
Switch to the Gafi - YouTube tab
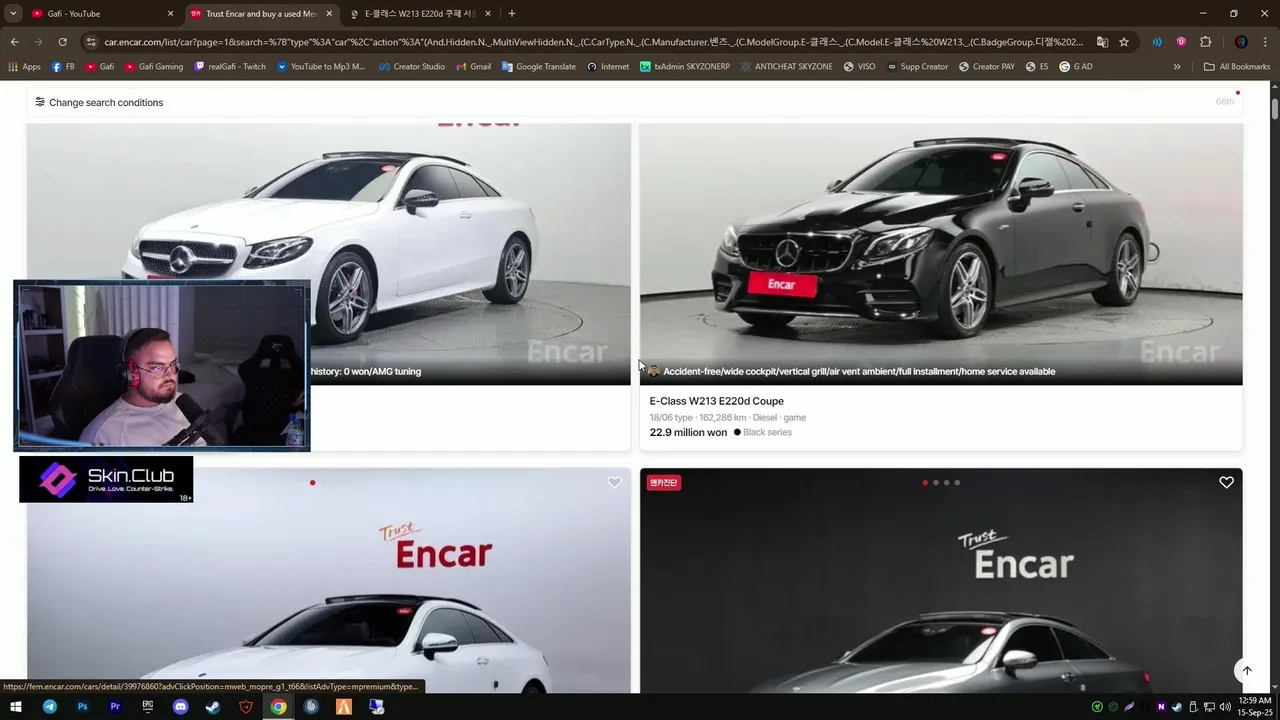click(100, 14)
